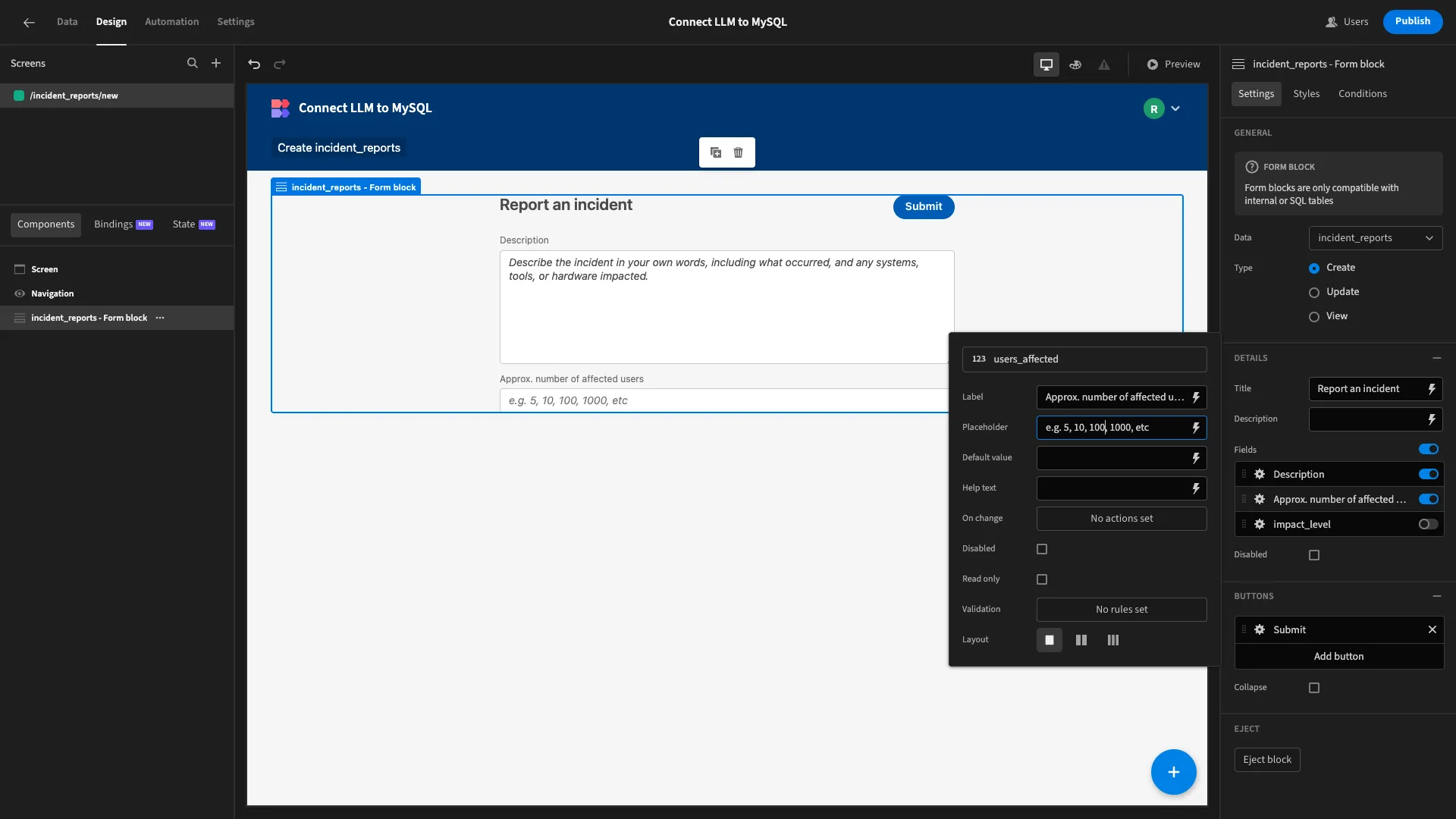Click Add button

click(1339, 657)
